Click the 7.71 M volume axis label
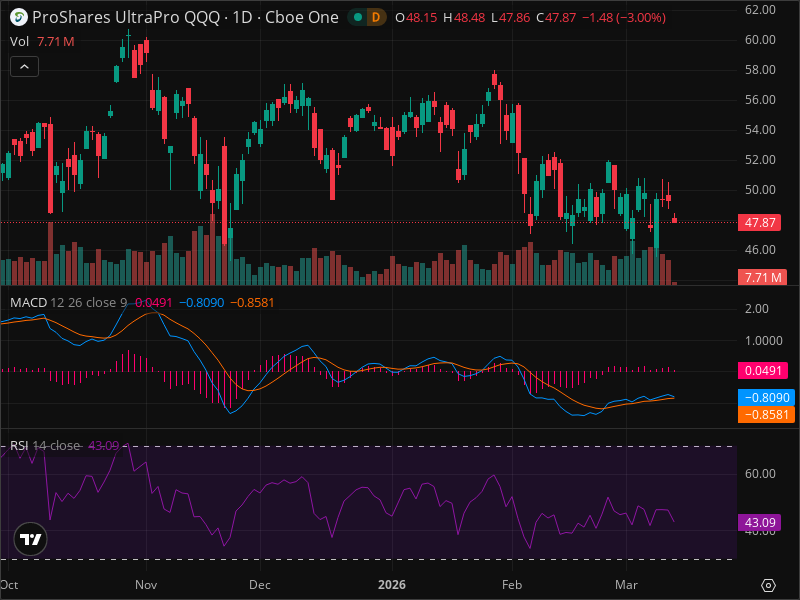Image resolution: width=800 pixels, height=600 pixels. (x=762, y=278)
